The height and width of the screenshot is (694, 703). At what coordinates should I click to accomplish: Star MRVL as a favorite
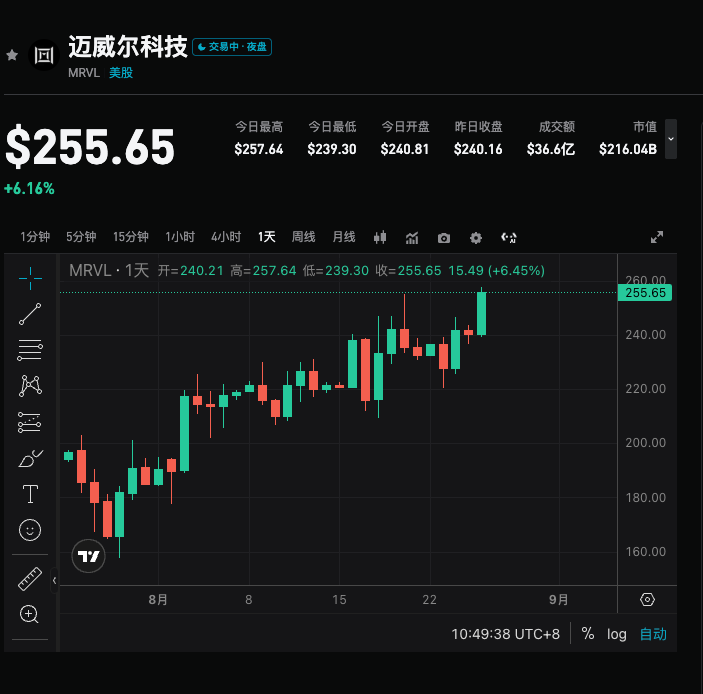point(12,55)
